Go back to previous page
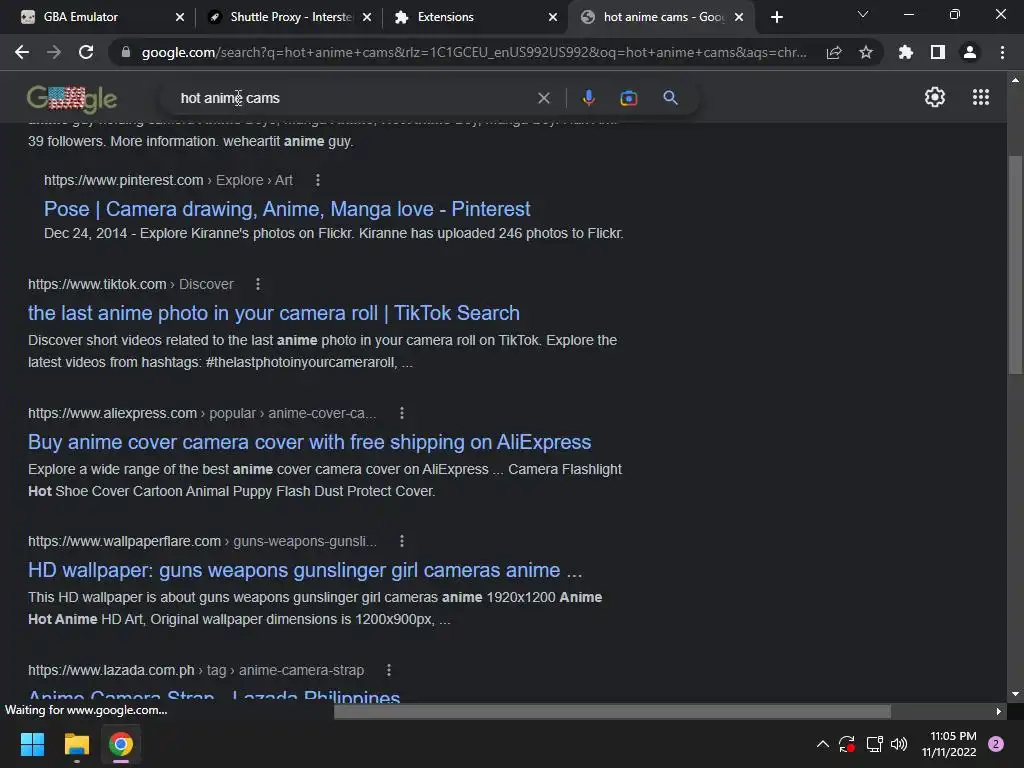Image resolution: width=1024 pixels, height=768 pixels. tap(22, 52)
